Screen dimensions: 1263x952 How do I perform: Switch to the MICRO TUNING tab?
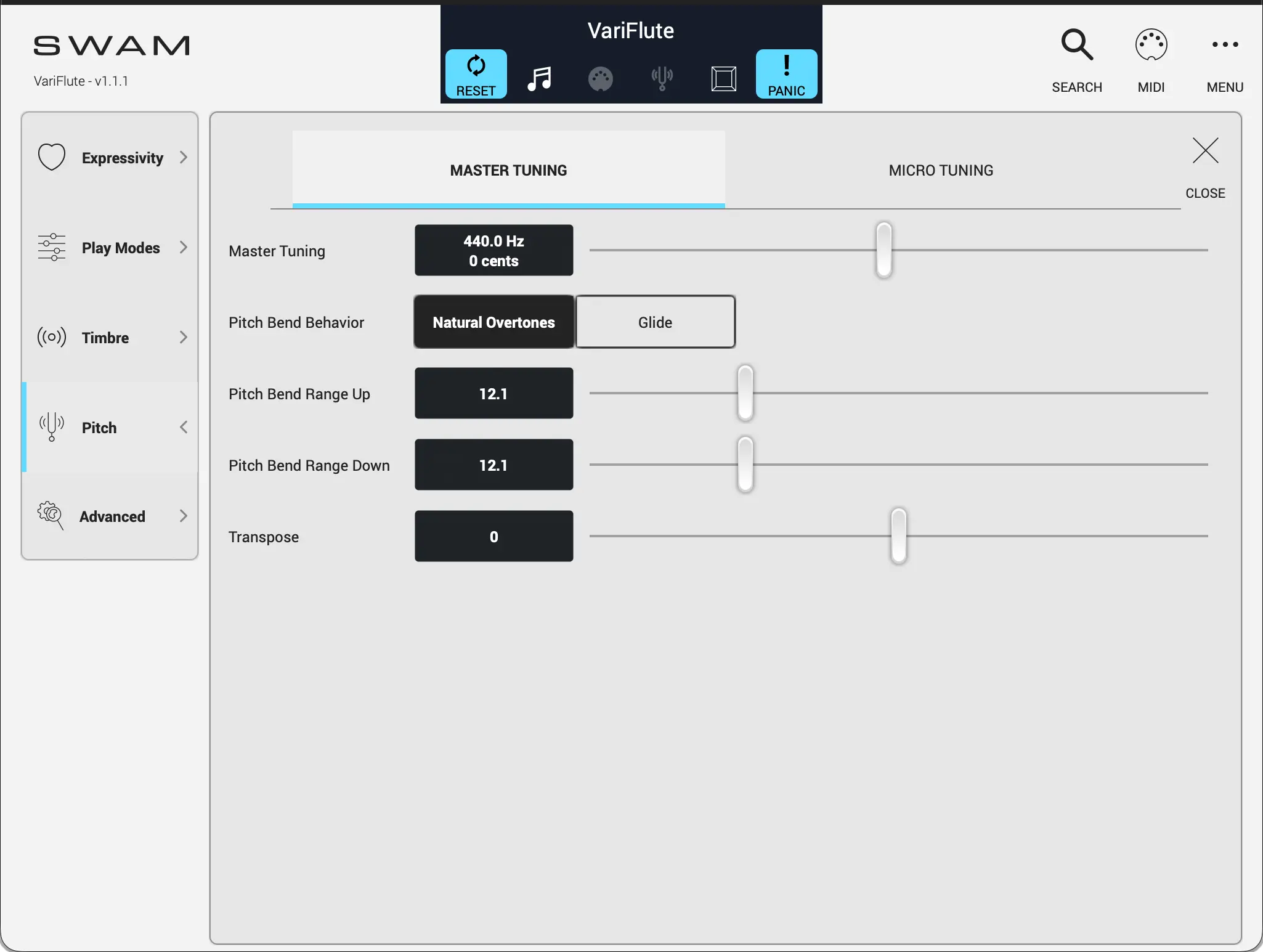940,170
